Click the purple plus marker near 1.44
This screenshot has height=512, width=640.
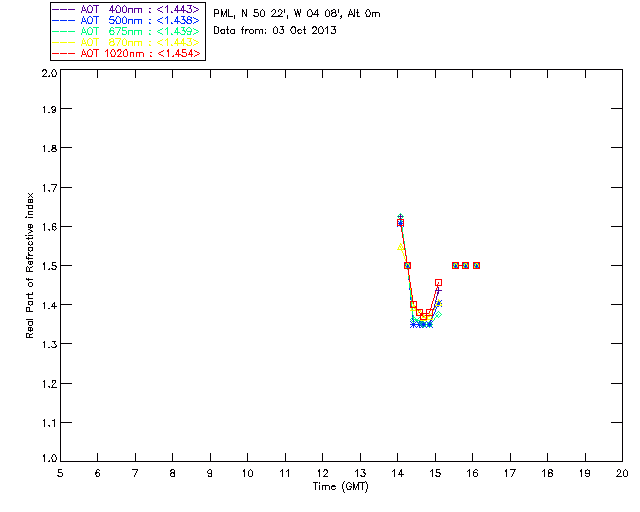point(438,290)
